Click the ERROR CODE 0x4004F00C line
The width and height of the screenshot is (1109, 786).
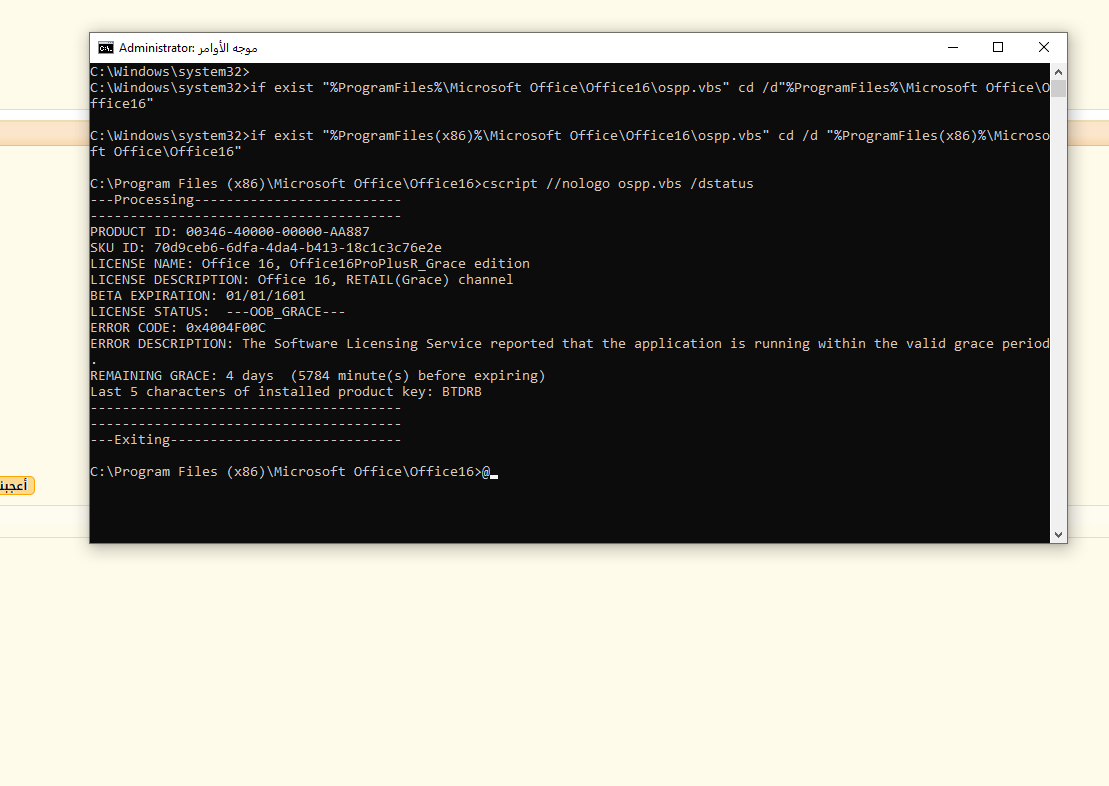(x=178, y=328)
